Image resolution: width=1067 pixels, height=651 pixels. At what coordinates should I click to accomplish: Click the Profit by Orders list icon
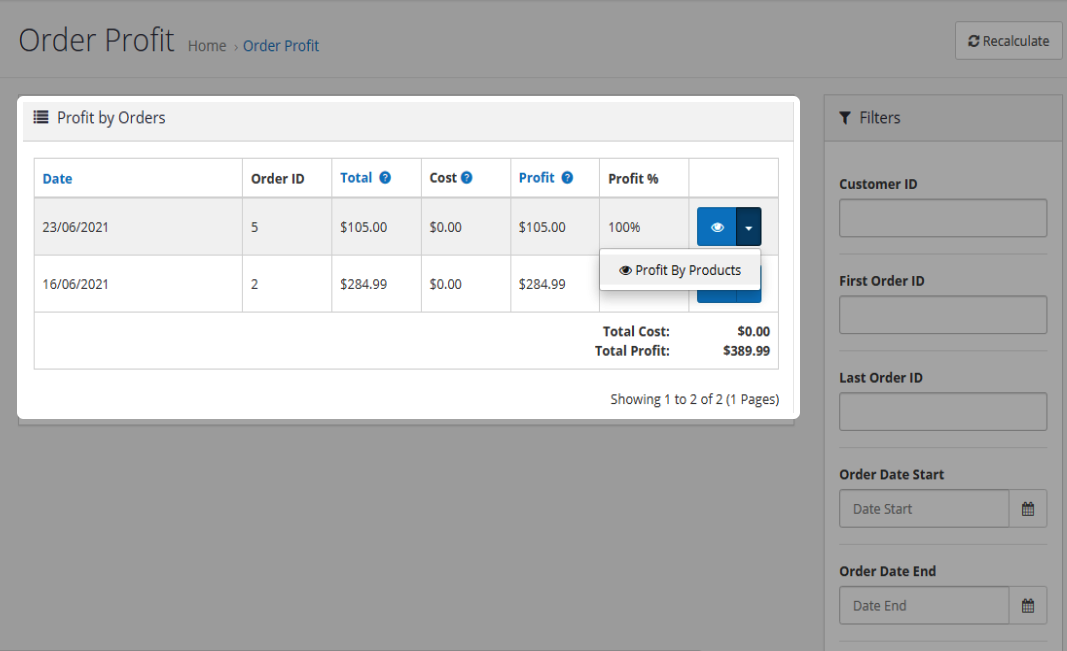(41, 118)
